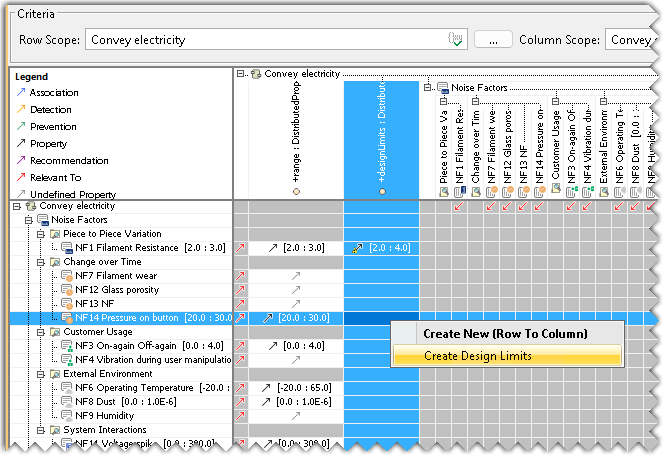Click undefined property arrow in NF12 row
The width and height of the screenshot is (664, 457).
click(296, 290)
